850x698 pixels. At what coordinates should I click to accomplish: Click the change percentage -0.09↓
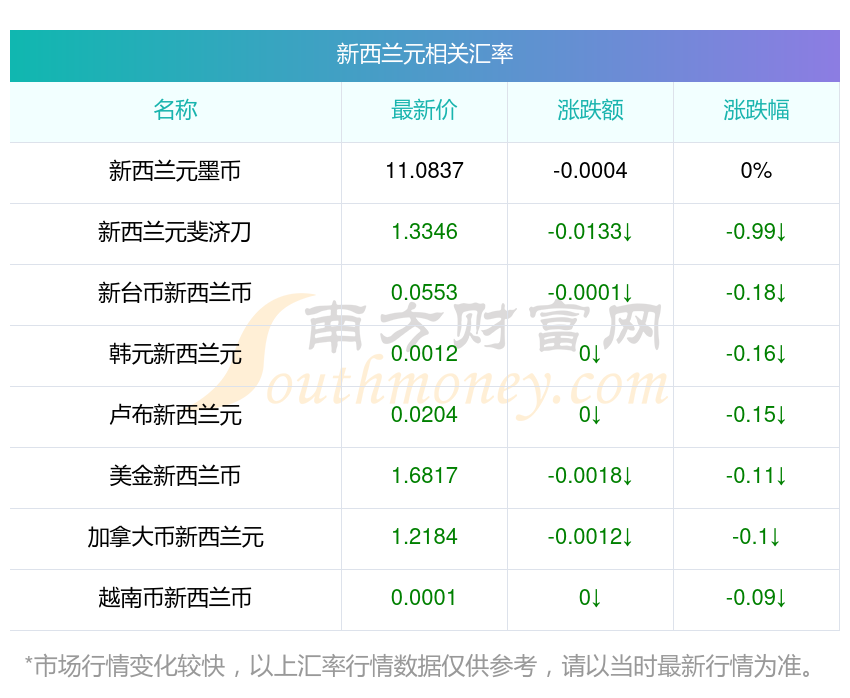(x=756, y=598)
